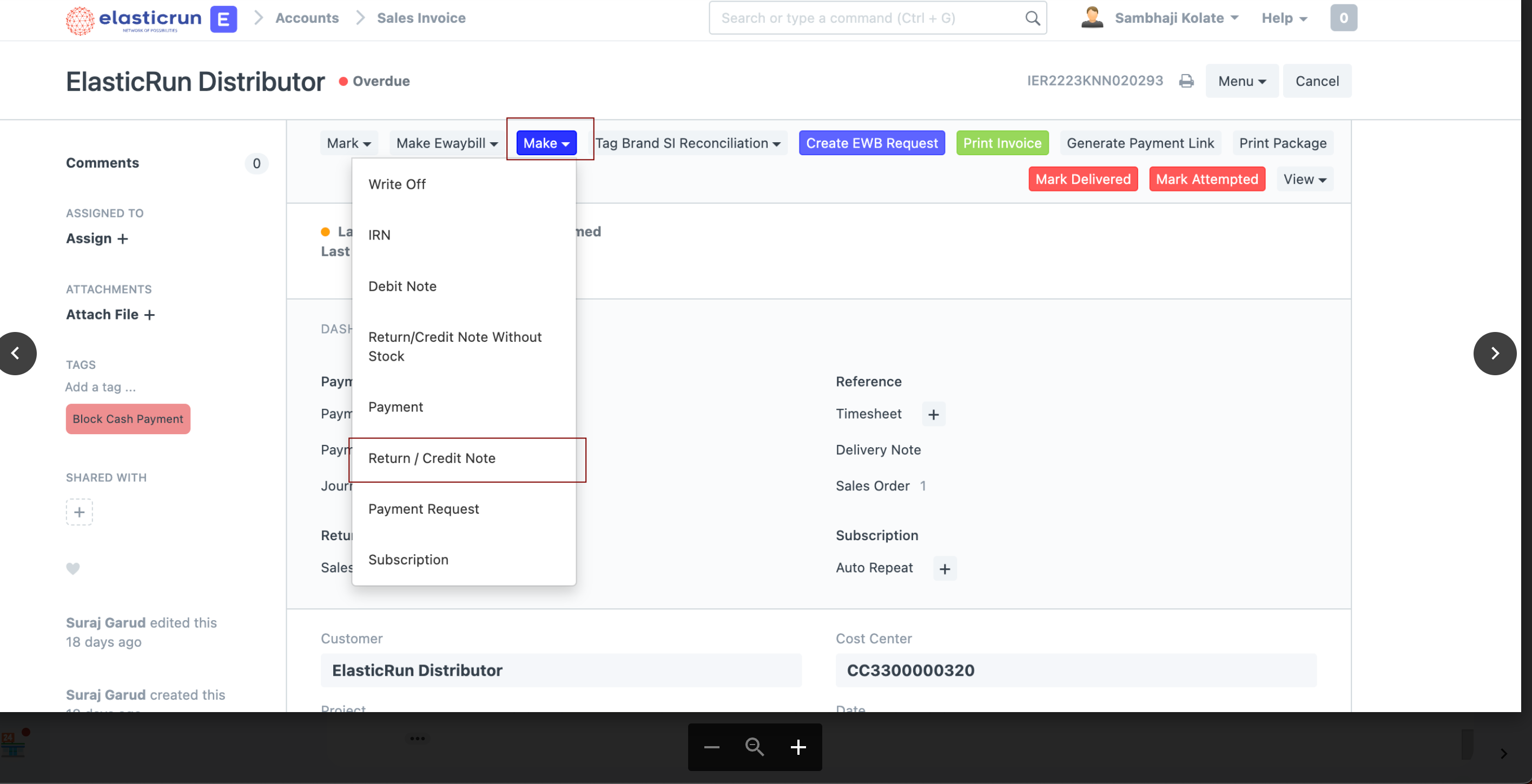Click Mark Delivered button

(x=1082, y=180)
